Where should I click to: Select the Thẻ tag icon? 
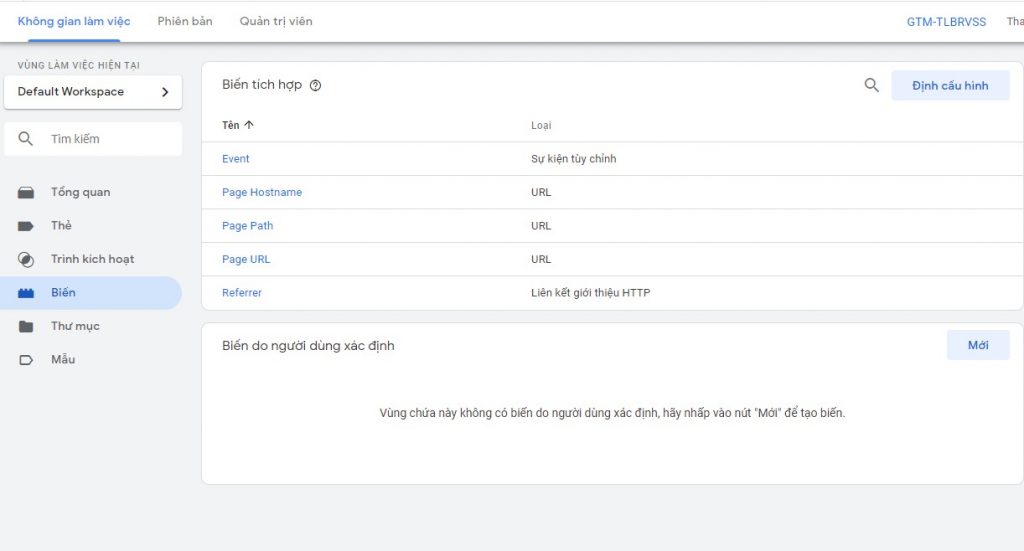click(x=25, y=226)
